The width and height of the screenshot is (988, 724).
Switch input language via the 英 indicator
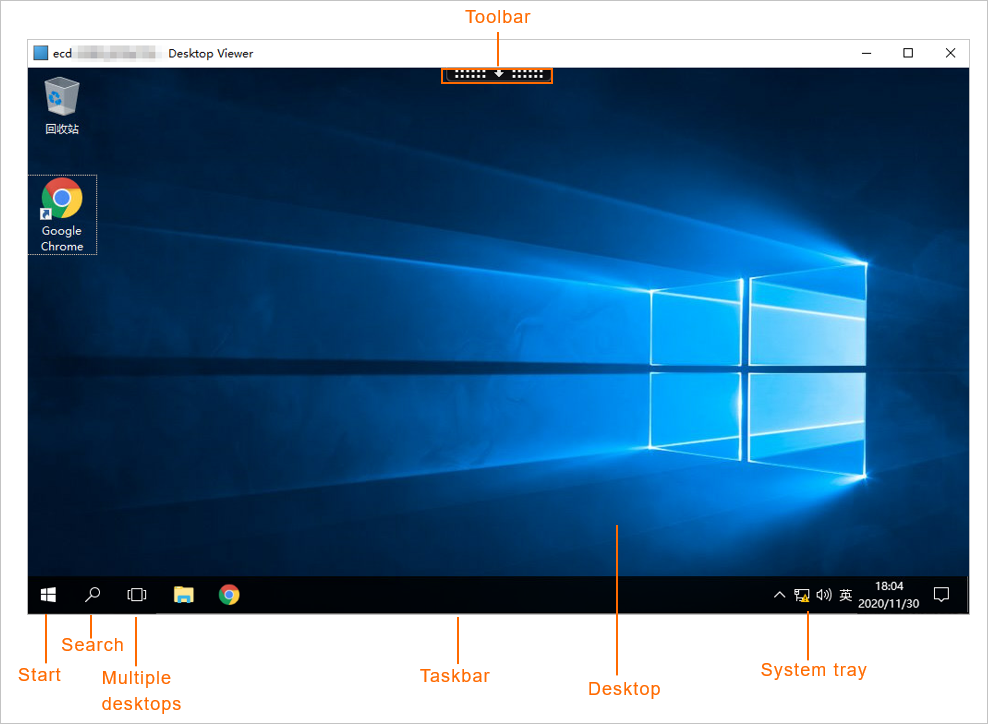click(846, 594)
